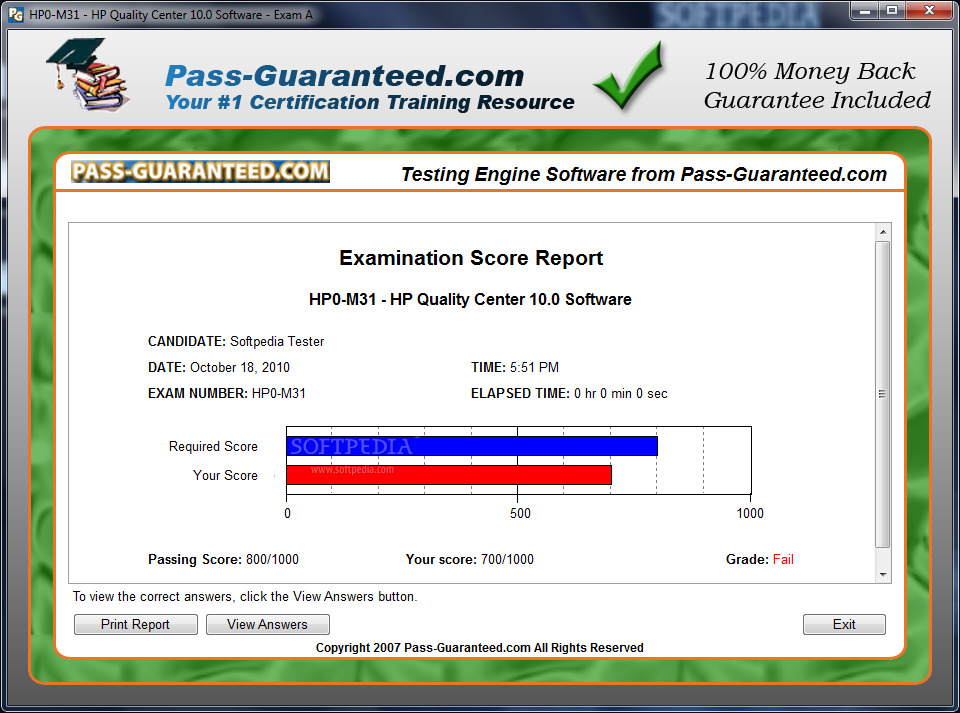The width and height of the screenshot is (960, 713).
Task: Click the 'Your Score' chart label
Action: pos(225,476)
